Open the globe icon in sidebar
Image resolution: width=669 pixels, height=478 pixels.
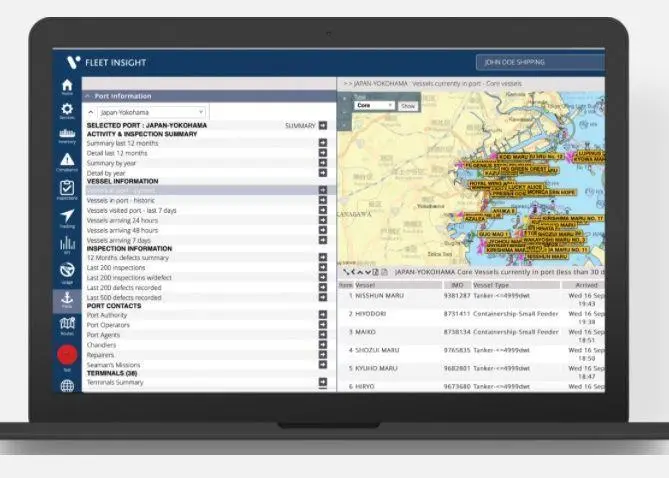tap(67, 386)
